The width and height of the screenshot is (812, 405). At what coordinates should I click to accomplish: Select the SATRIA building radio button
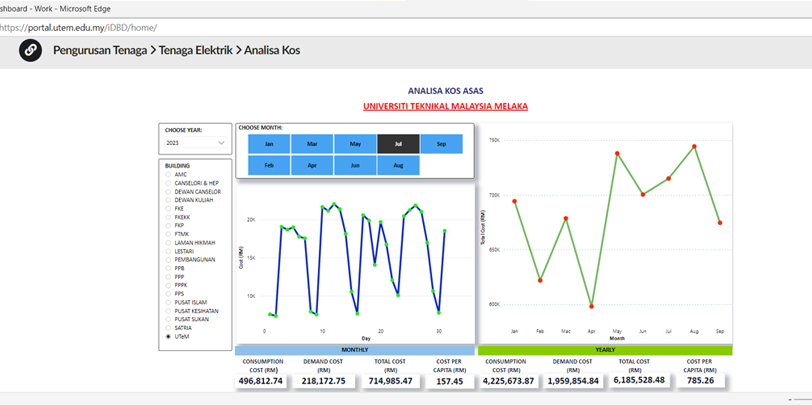point(168,328)
